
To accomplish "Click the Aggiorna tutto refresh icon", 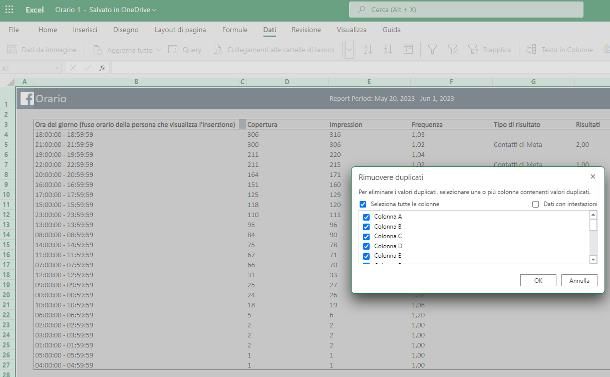I will [x=97, y=49].
